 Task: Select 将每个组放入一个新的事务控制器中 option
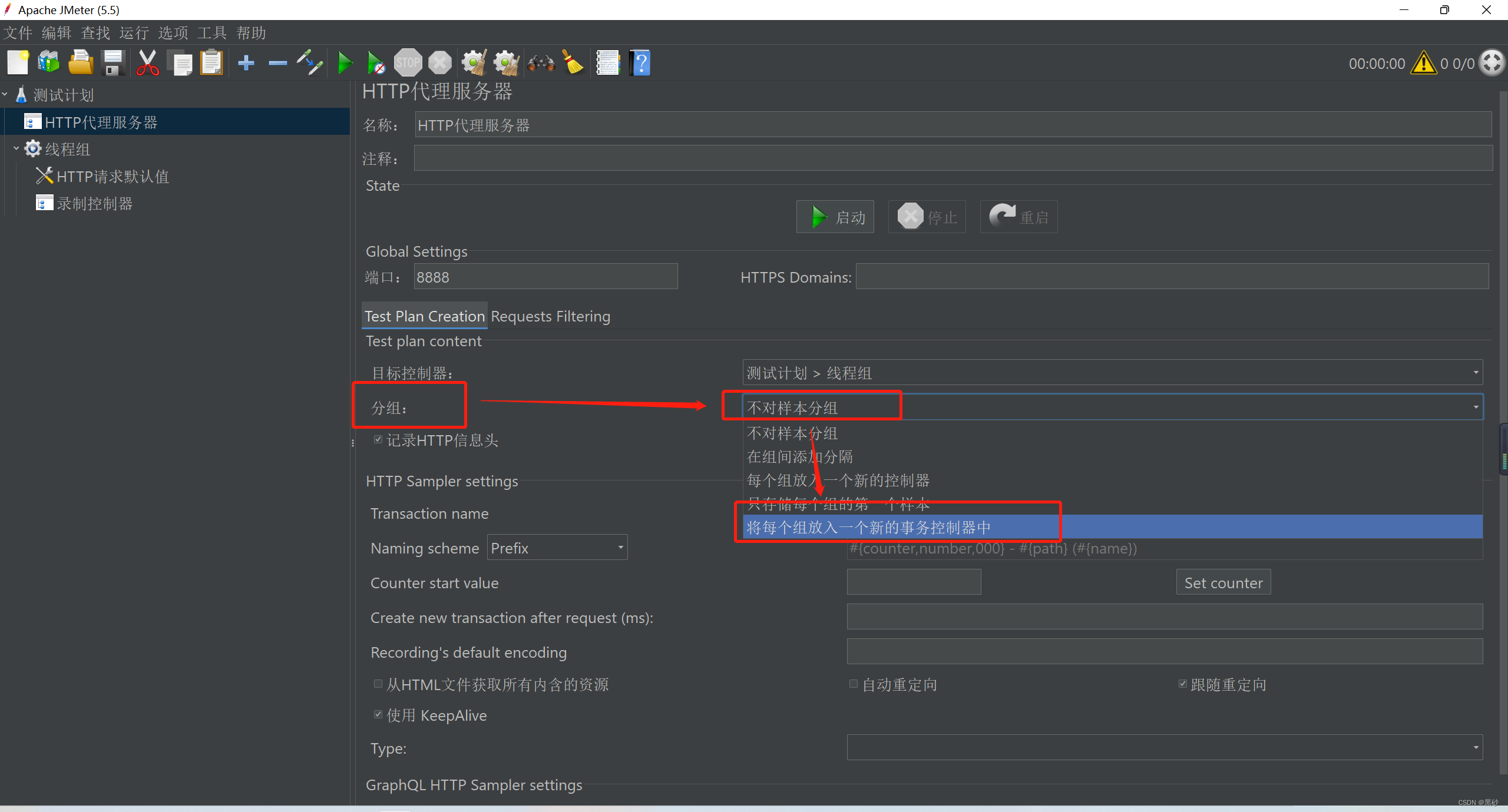coord(868,527)
